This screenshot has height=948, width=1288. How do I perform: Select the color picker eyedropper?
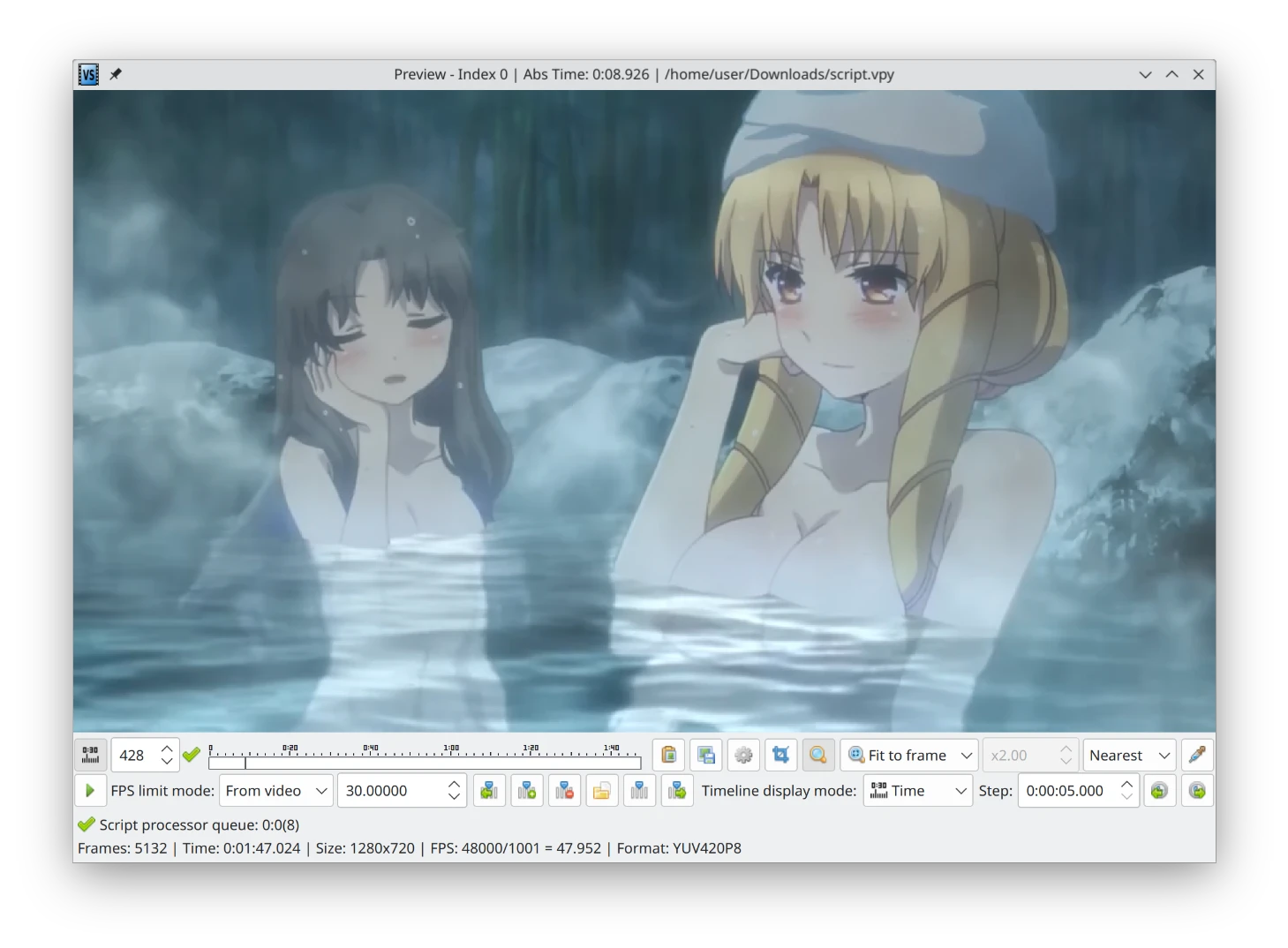point(1197,756)
